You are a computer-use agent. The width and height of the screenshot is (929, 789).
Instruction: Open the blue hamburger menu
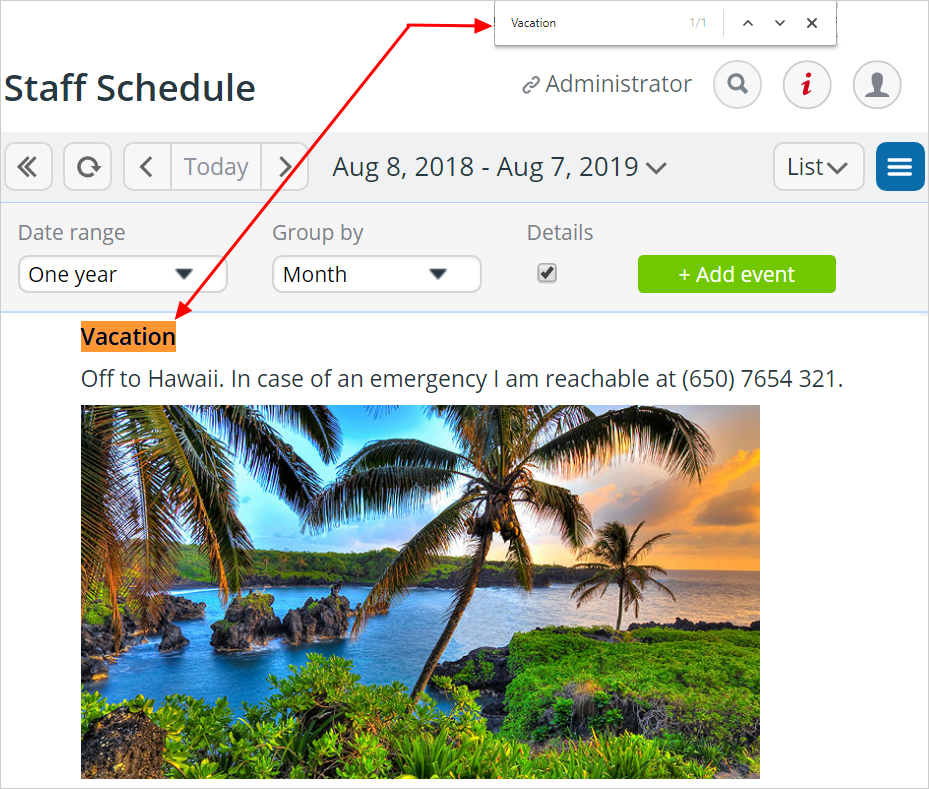pyautogui.click(x=900, y=166)
